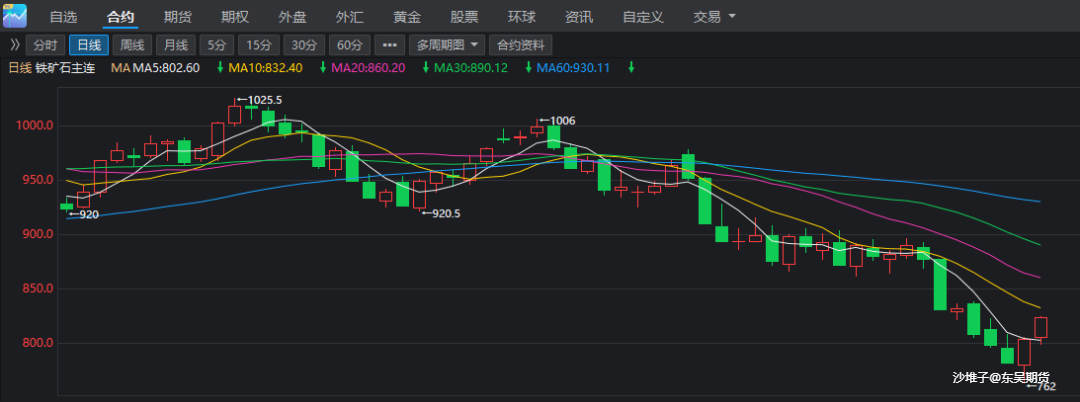Select the 60分 period button
1080x402 pixels.
click(x=350, y=45)
